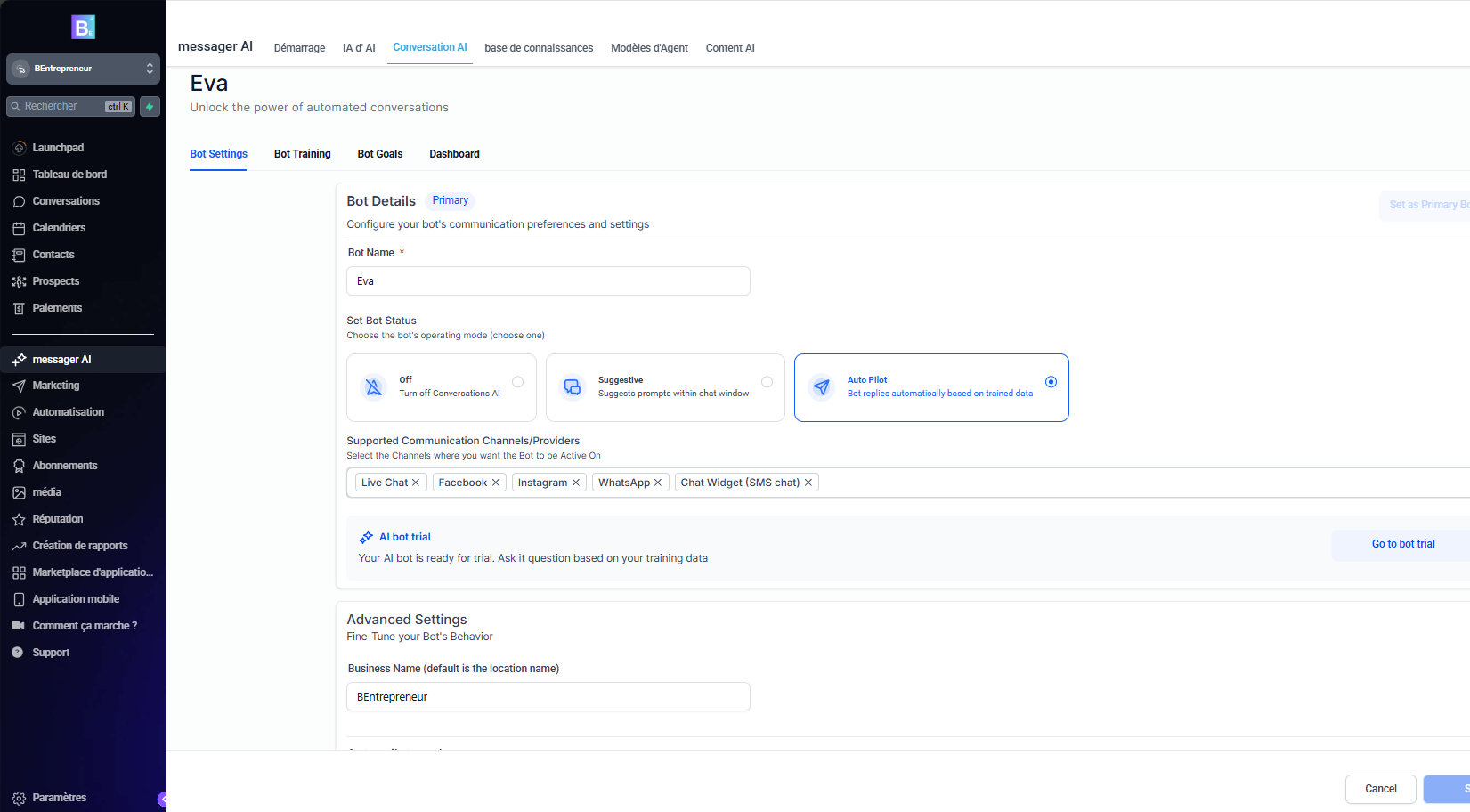Viewport: 1470px width, 812px height.
Task: Open Conversations from the sidebar icon
Action: click(x=19, y=201)
